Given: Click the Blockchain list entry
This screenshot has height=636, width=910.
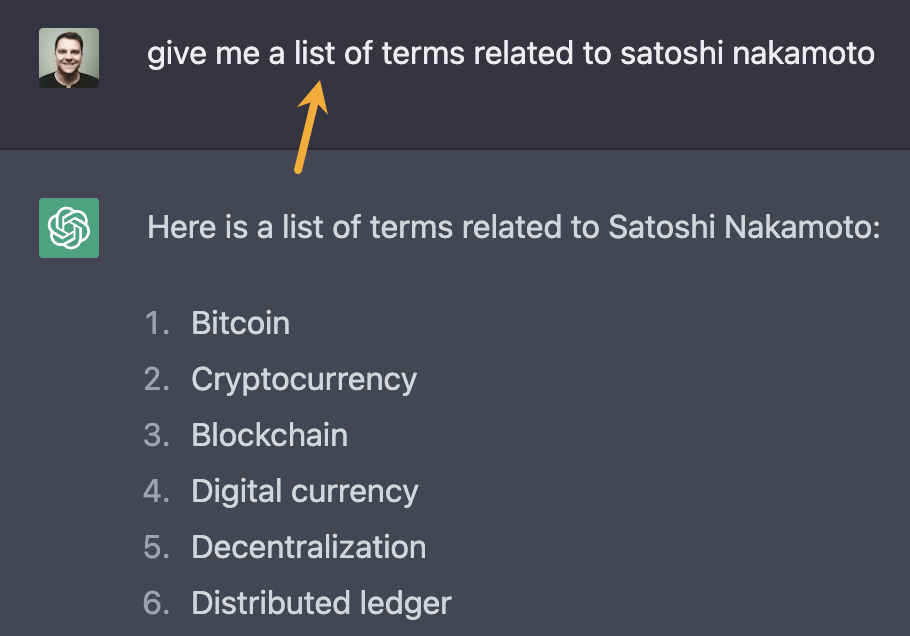Looking at the screenshot, I should click(x=269, y=436).
